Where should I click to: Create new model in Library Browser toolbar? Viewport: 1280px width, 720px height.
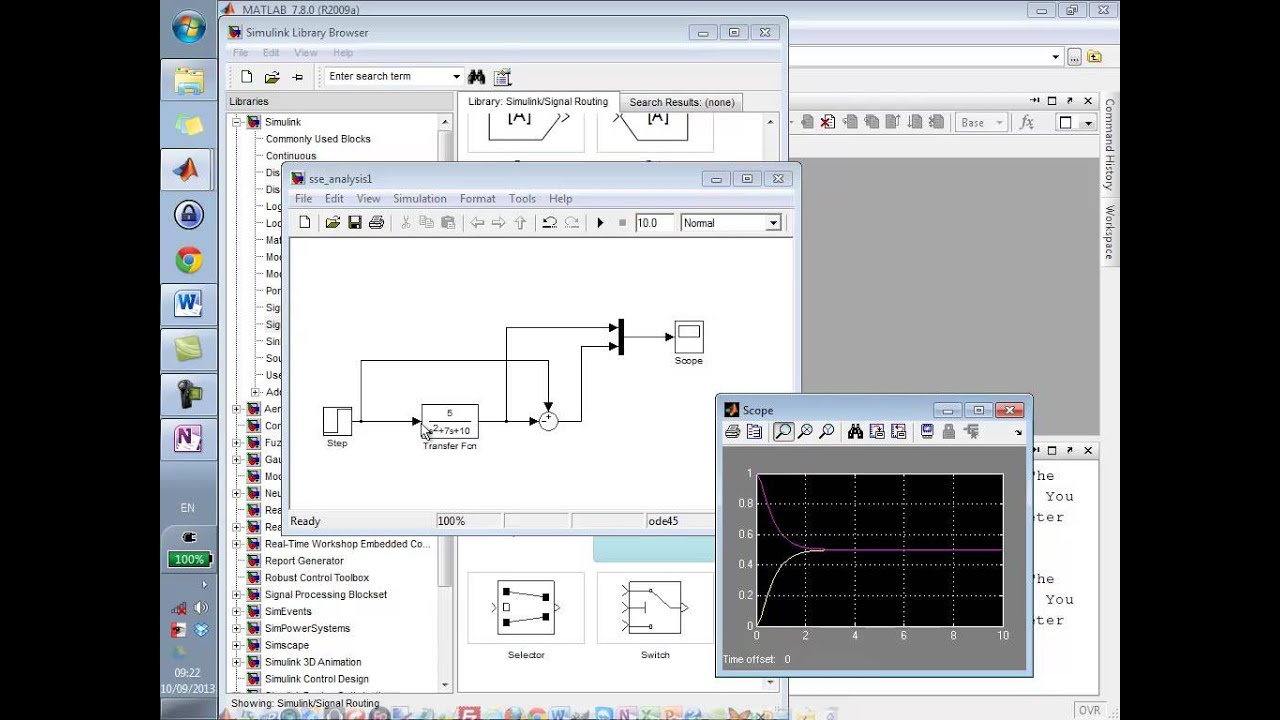(x=246, y=76)
